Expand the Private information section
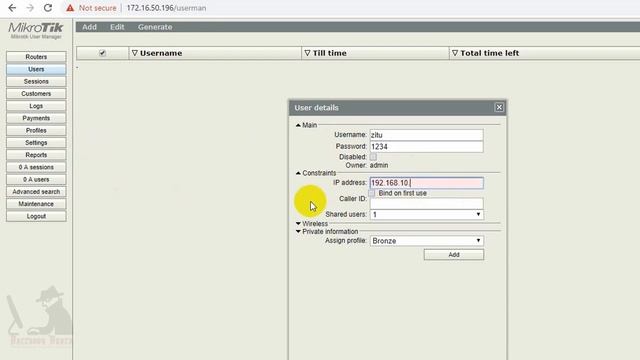 click(x=298, y=231)
